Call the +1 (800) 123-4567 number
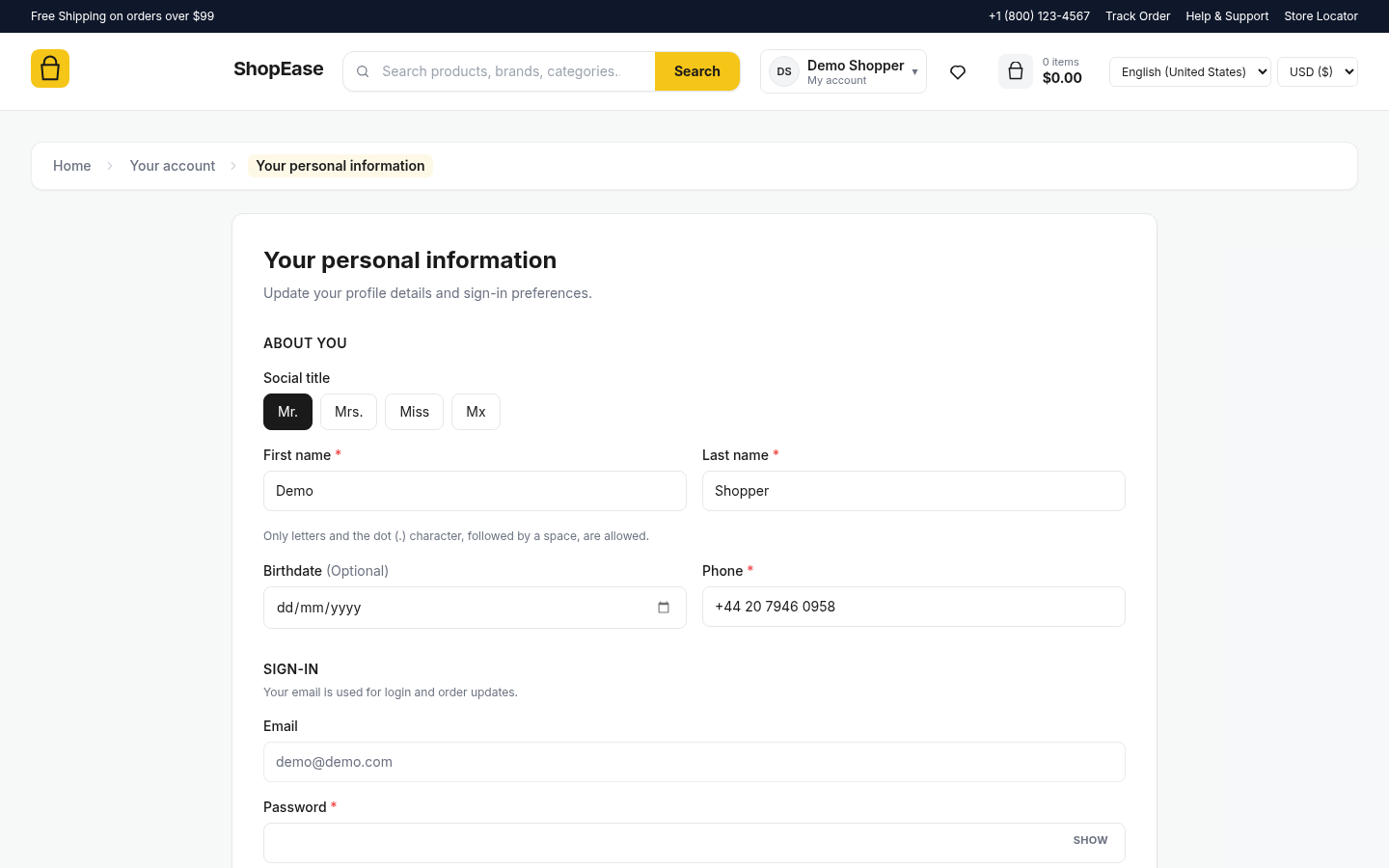This screenshot has height=868, width=1389. click(x=1039, y=16)
